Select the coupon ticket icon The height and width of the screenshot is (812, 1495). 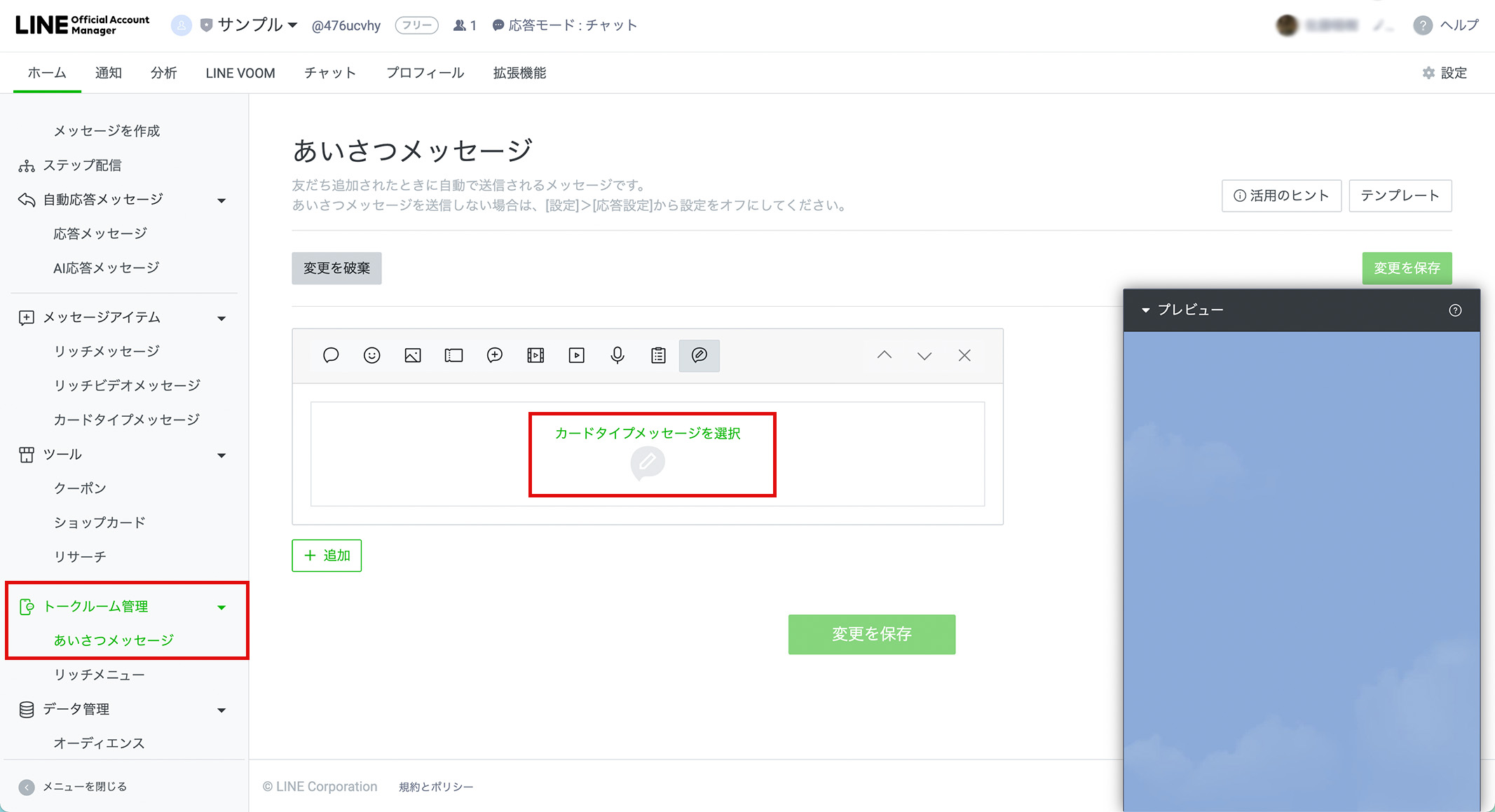[x=453, y=355]
